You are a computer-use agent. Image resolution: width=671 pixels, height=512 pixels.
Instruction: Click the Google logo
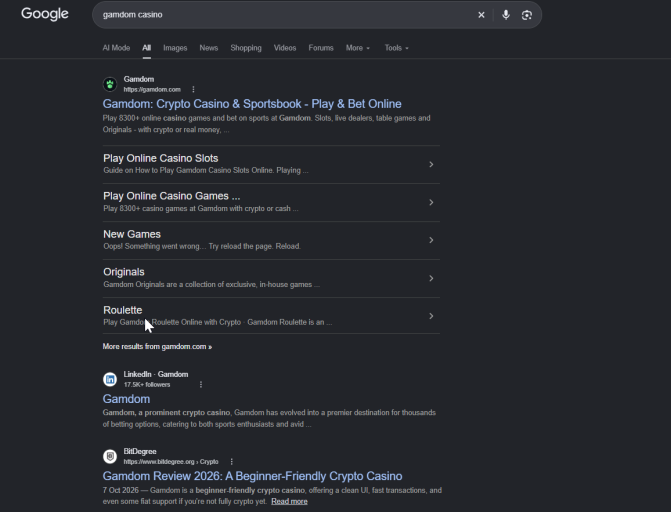(45, 14)
